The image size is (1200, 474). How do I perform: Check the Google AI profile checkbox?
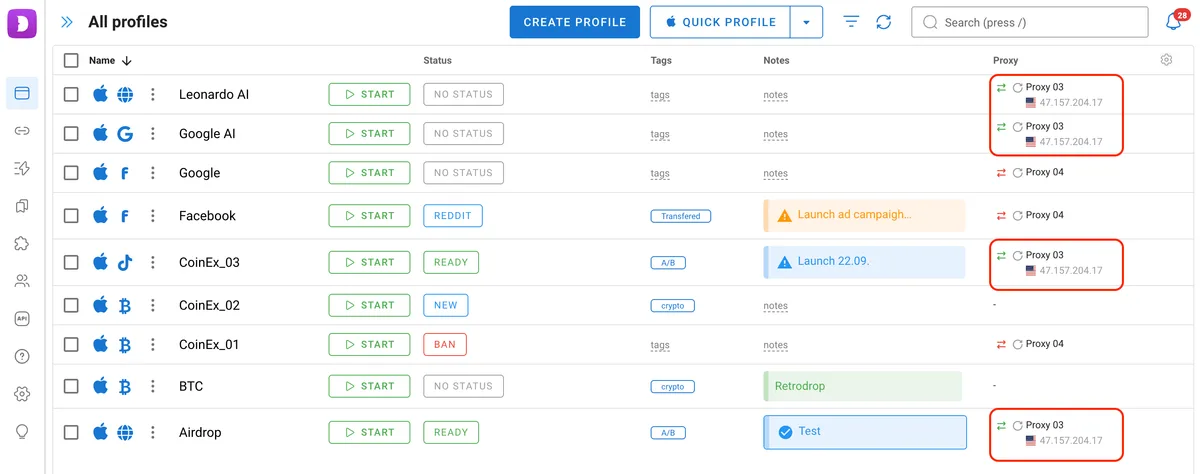click(71, 134)
